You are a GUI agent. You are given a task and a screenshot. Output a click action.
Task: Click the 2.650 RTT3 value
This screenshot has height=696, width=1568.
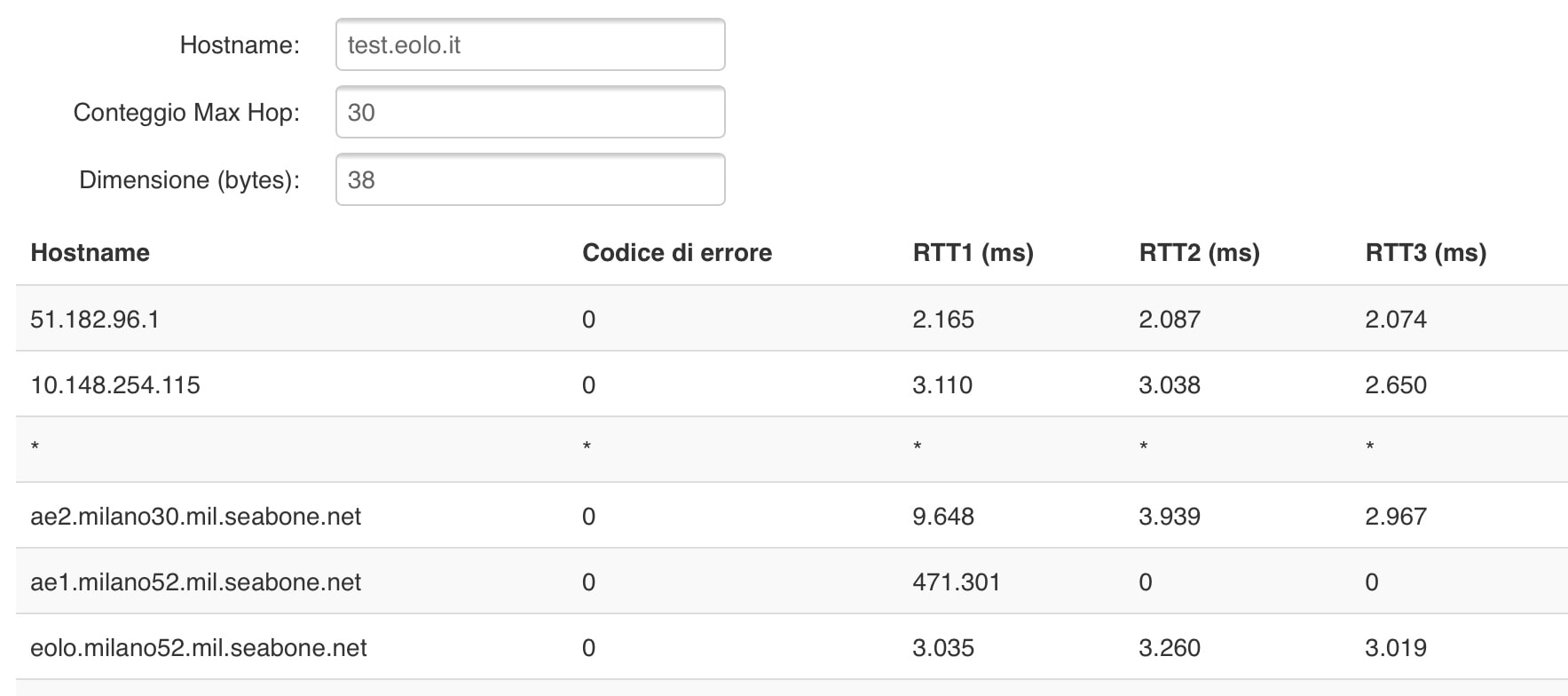tap(1395, 385)
